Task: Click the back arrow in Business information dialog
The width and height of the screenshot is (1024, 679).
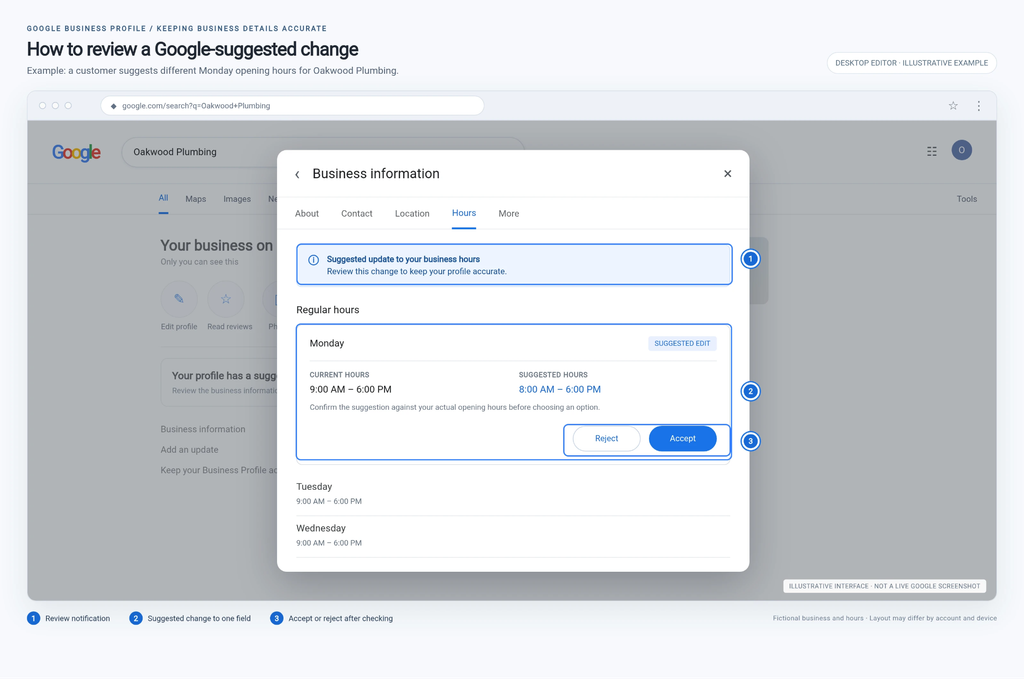Action: tap(297, 174)
